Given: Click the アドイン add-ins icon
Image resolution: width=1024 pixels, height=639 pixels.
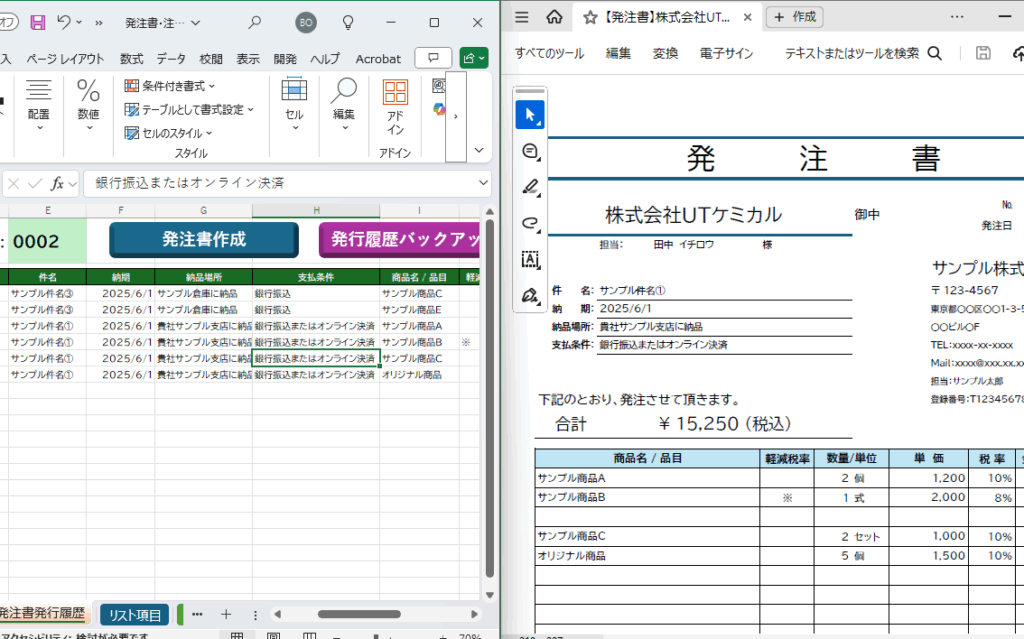Looking at the screenshot, I should tap(395, 108).
